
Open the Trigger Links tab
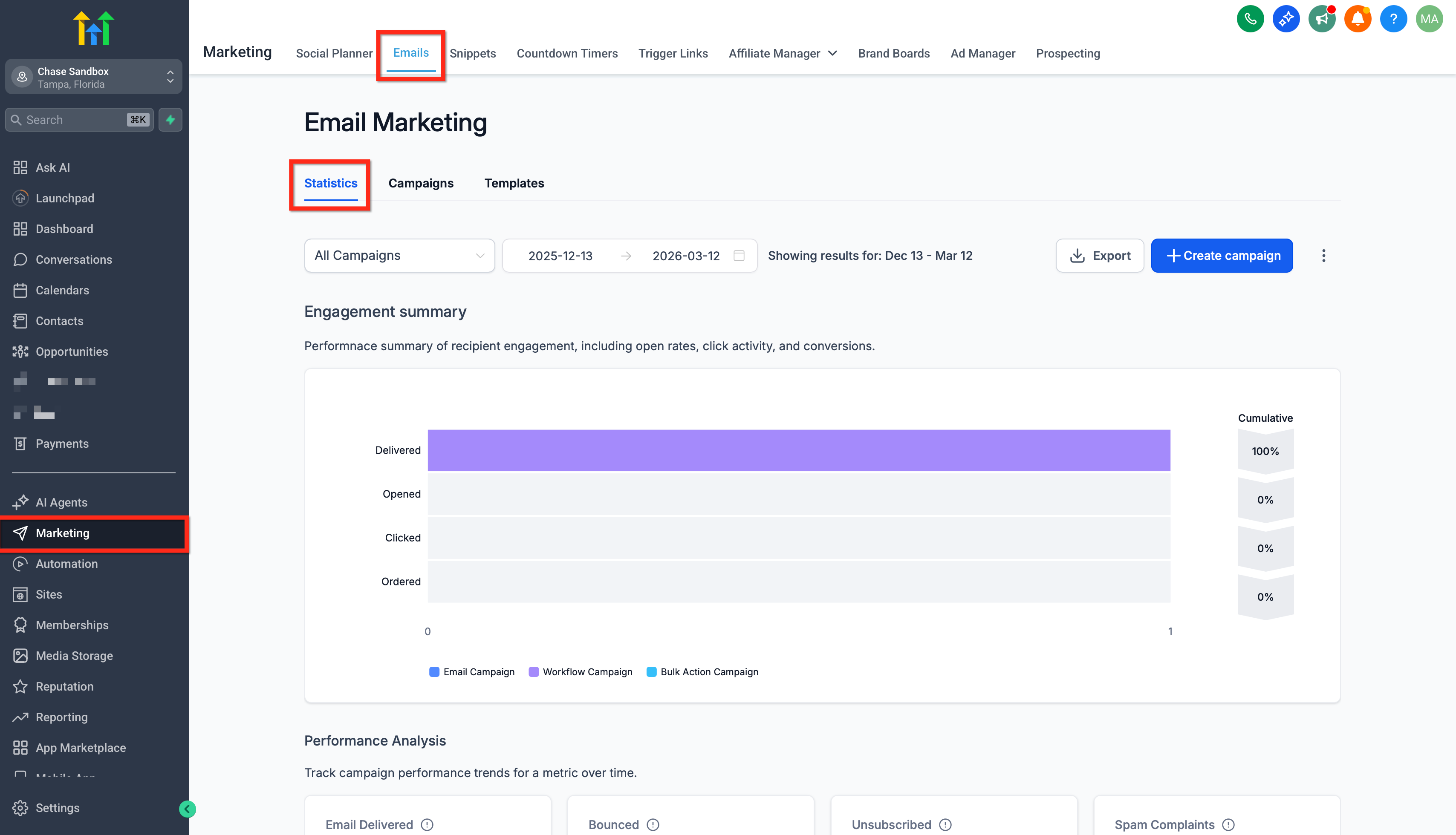[x=673, y=53]
